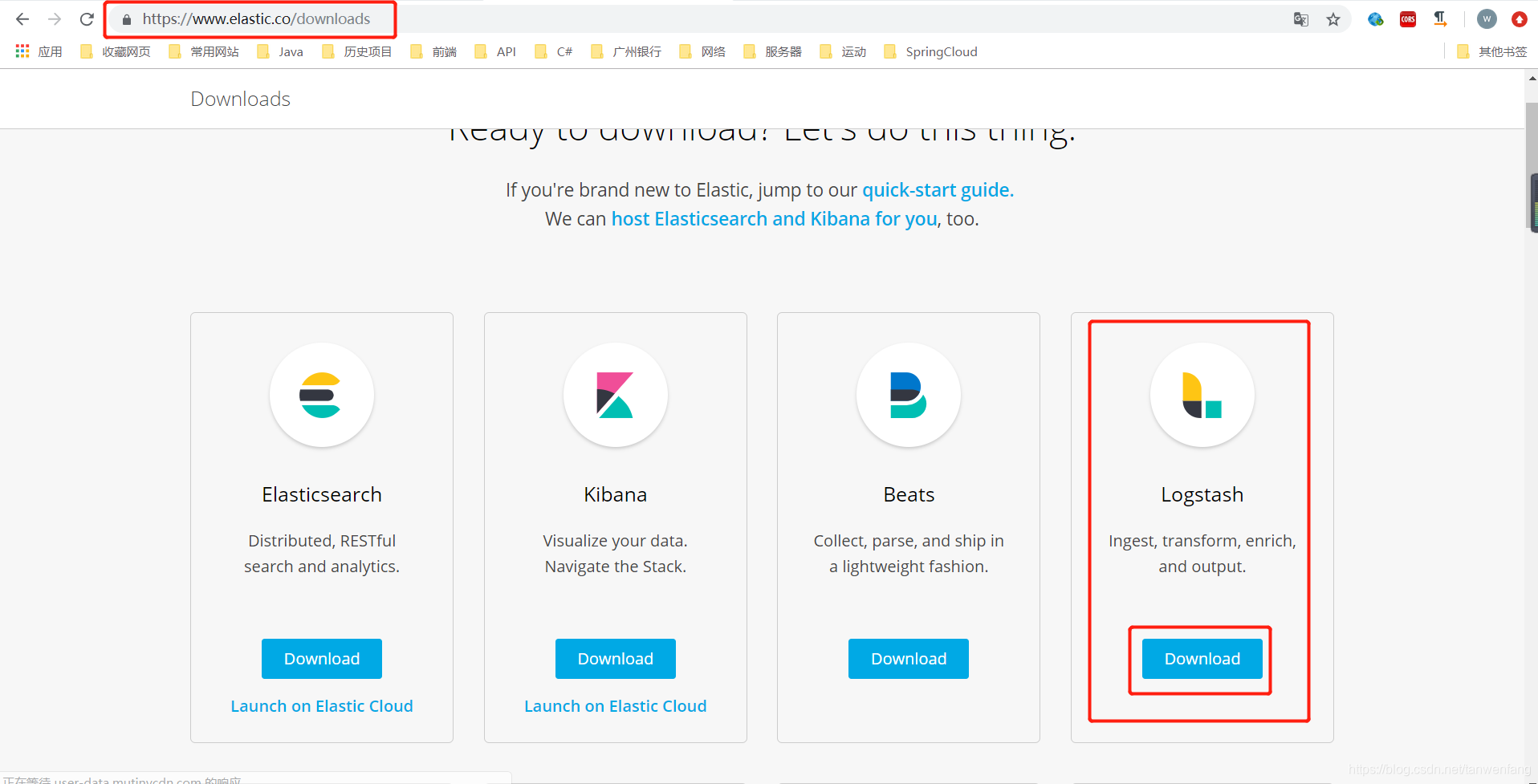Screen dimensions: 1538x784
Task: Launch Kibana on Elastic Cloud
Action: point(616,706)
